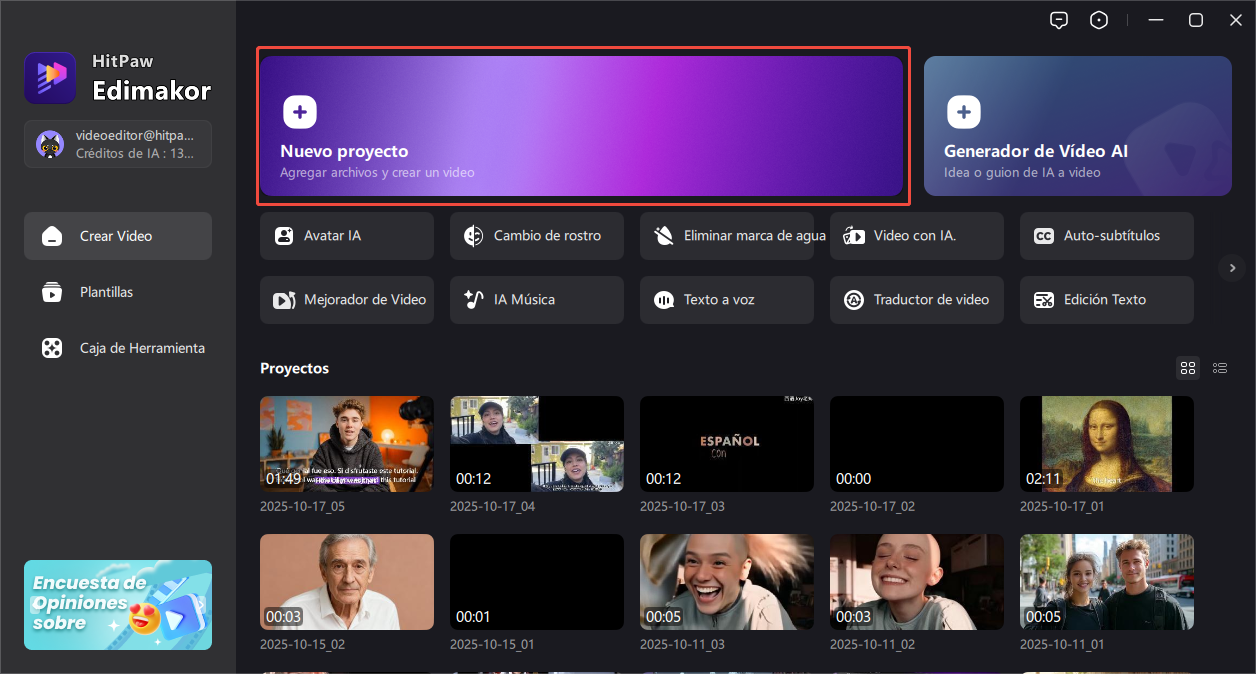The height and width of the screenshot is (674, 1256).
Task: Open the help center icon
Action: click(x=1099, y=19)
